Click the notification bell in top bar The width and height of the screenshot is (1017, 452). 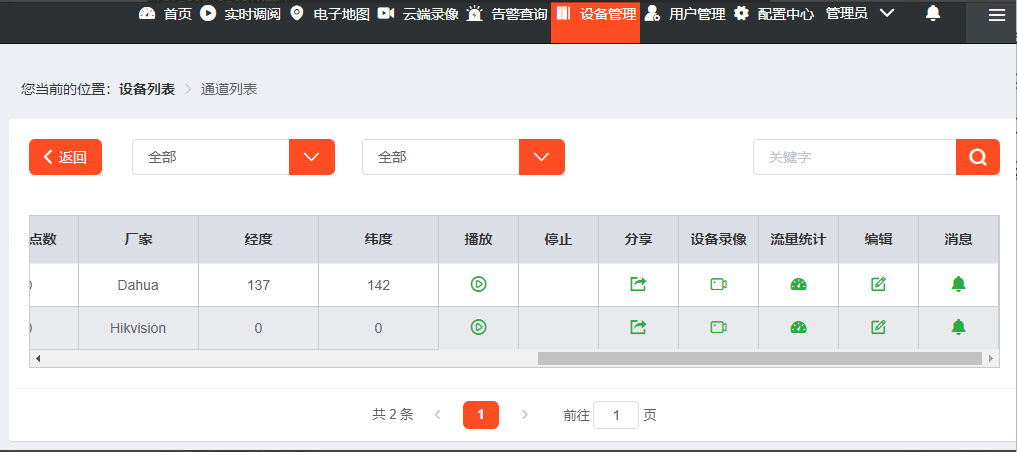933,14
